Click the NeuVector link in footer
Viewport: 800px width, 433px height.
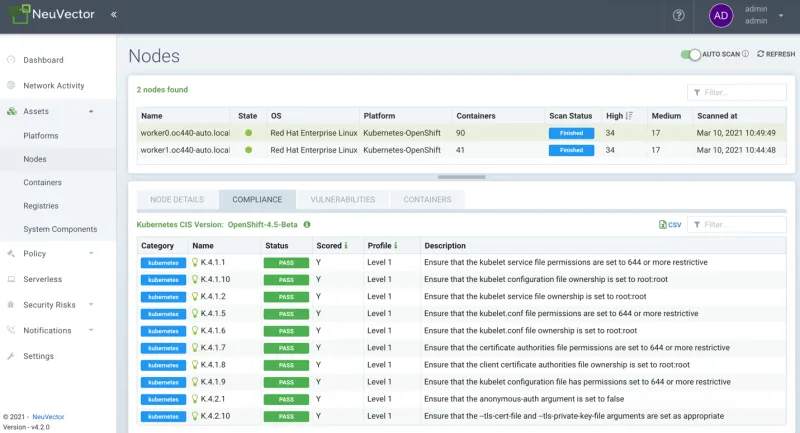[x=46, y=416]
